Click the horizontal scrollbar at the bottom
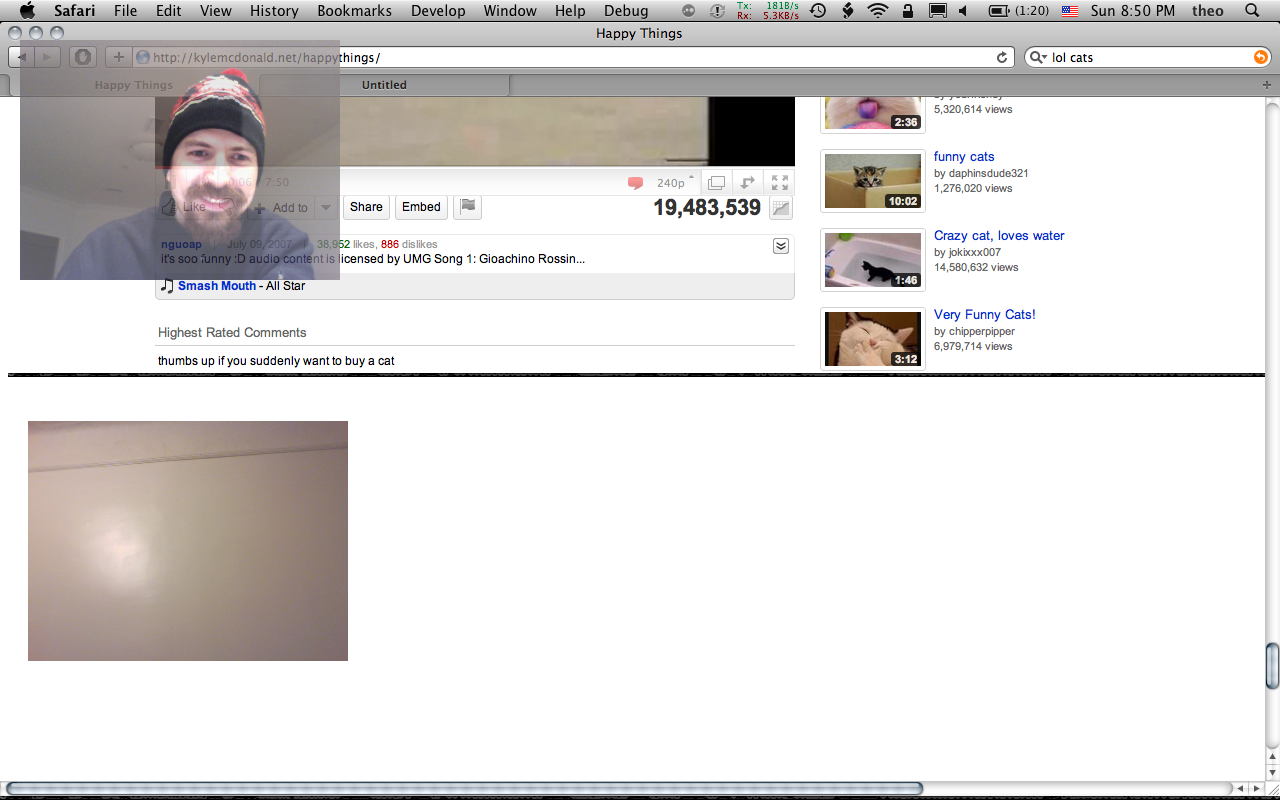The image size is (1280, 800). tap(465, 788)
